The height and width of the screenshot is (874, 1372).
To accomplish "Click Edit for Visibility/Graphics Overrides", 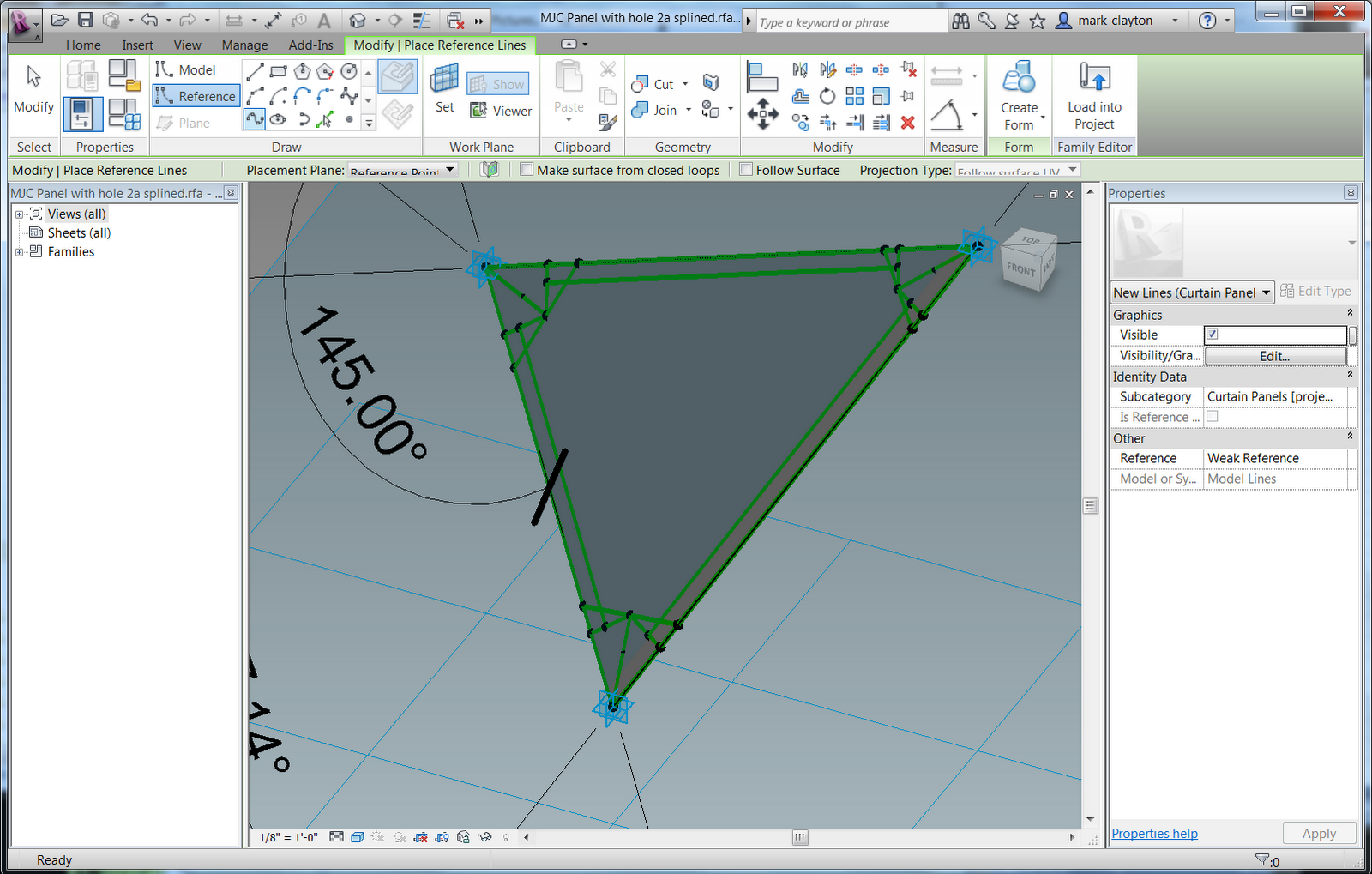I will (1273, 355).
